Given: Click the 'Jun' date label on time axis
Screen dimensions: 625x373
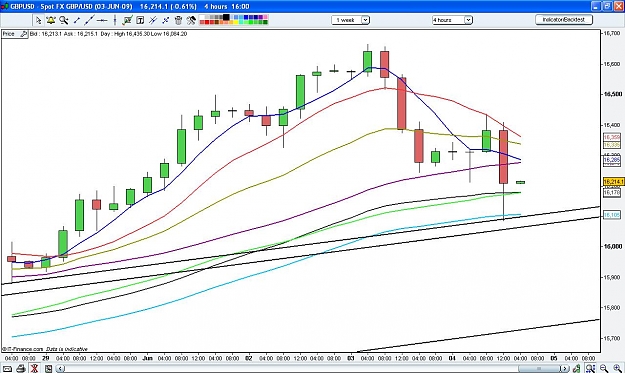Looking at the screenshot, I should pyautogui.click(x=147, y=358).
